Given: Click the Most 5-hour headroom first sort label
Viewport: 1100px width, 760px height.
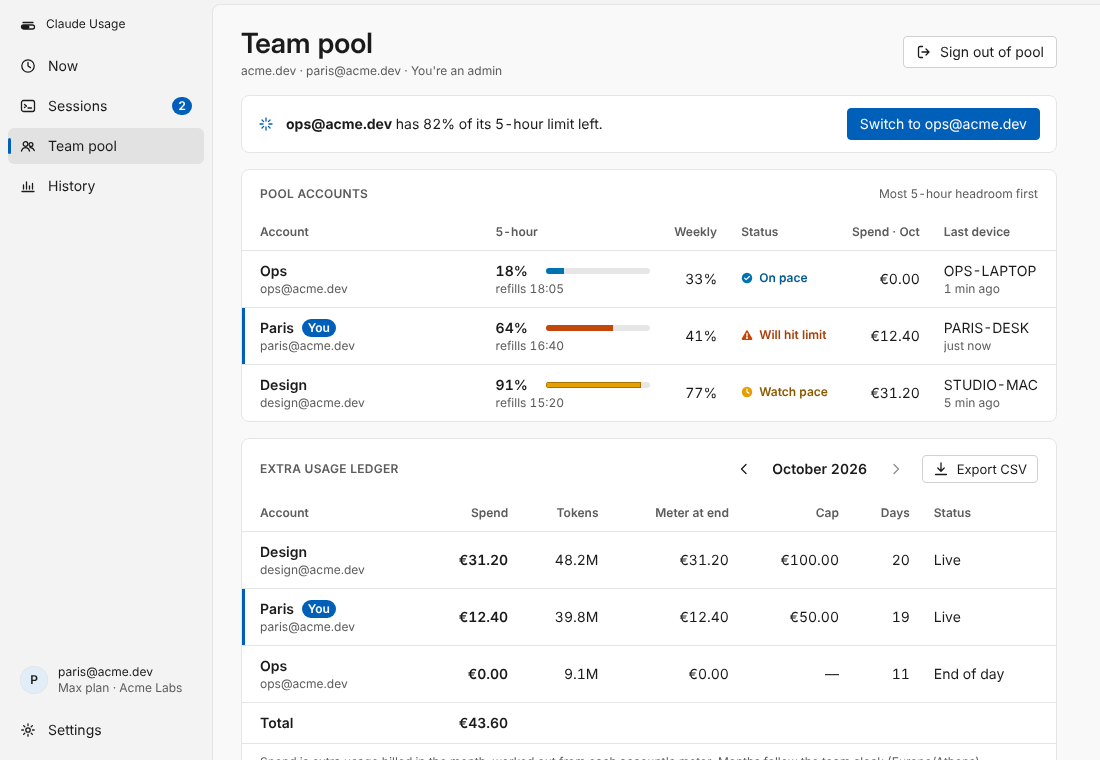Looking at the screenshot, I should pos(958,194).
